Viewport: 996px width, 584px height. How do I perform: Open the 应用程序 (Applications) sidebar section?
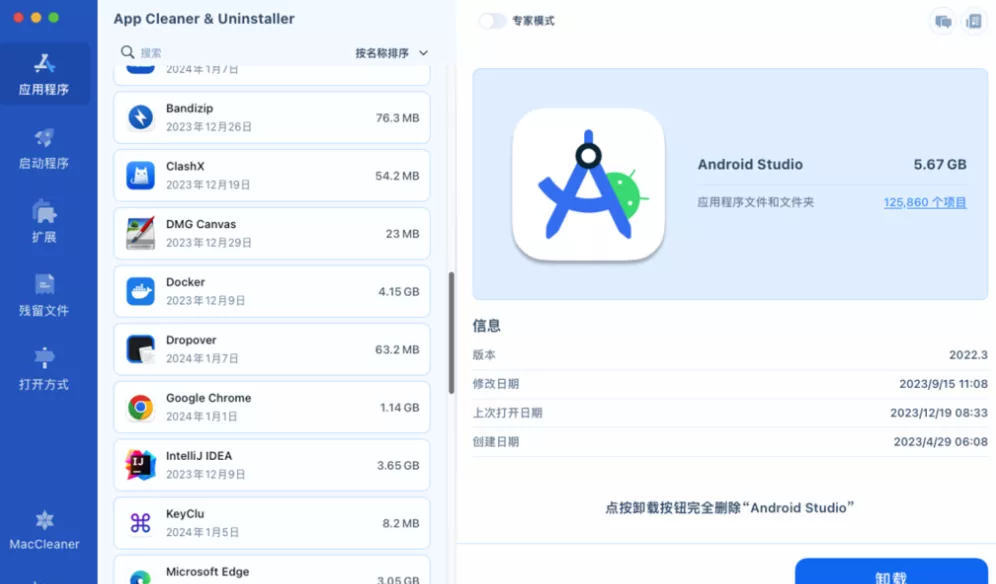[44, 74]
